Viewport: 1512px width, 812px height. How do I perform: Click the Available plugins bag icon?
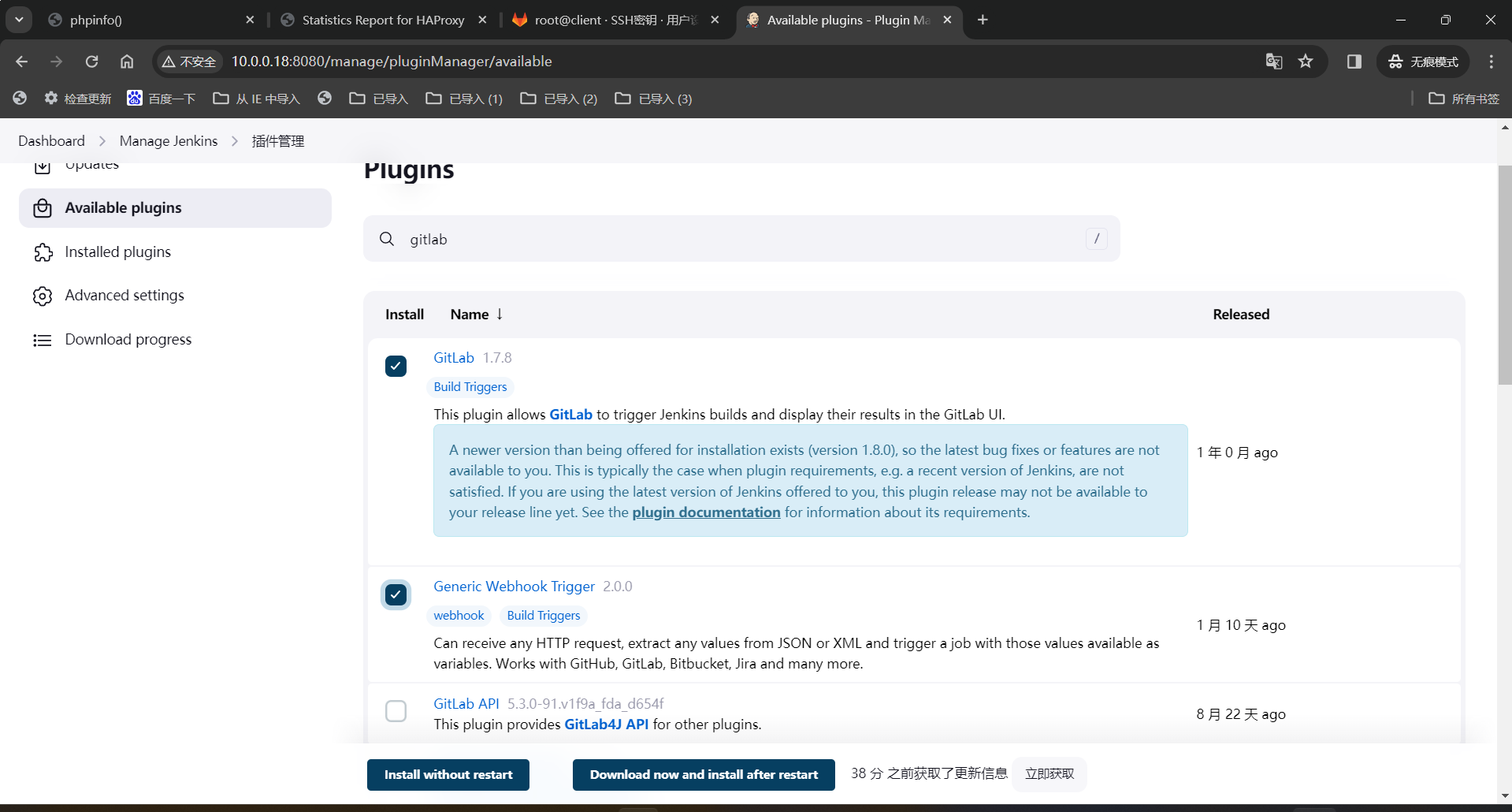(43, 208)
